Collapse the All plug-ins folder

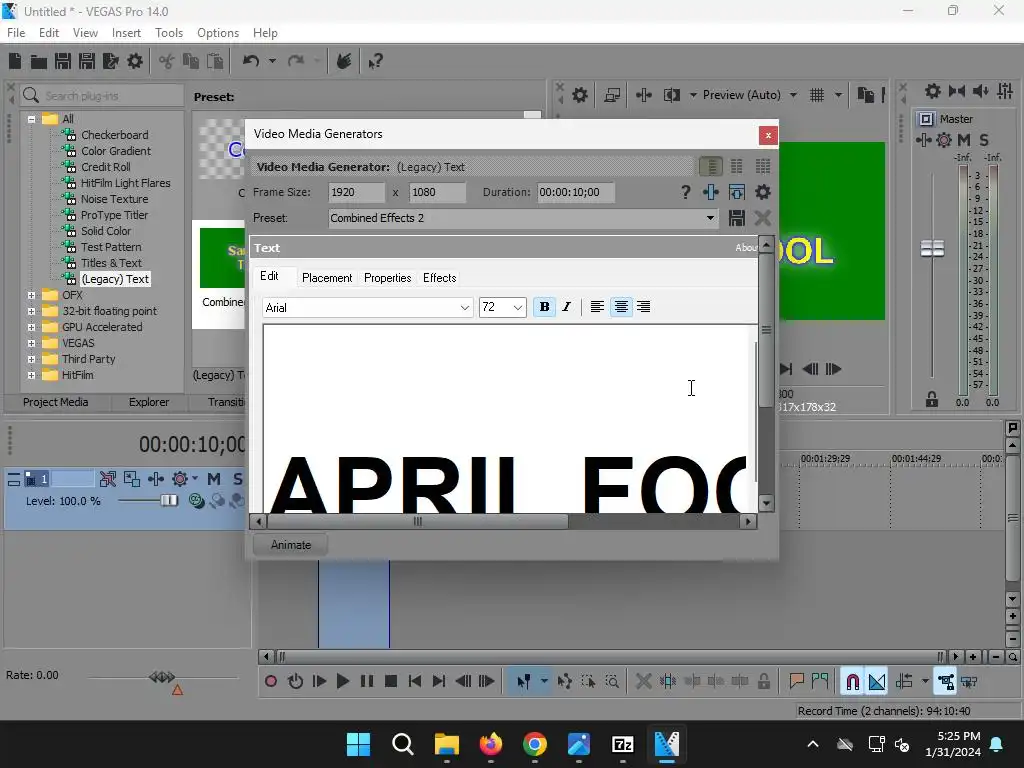pyautogui.click(x=31, y=119)
